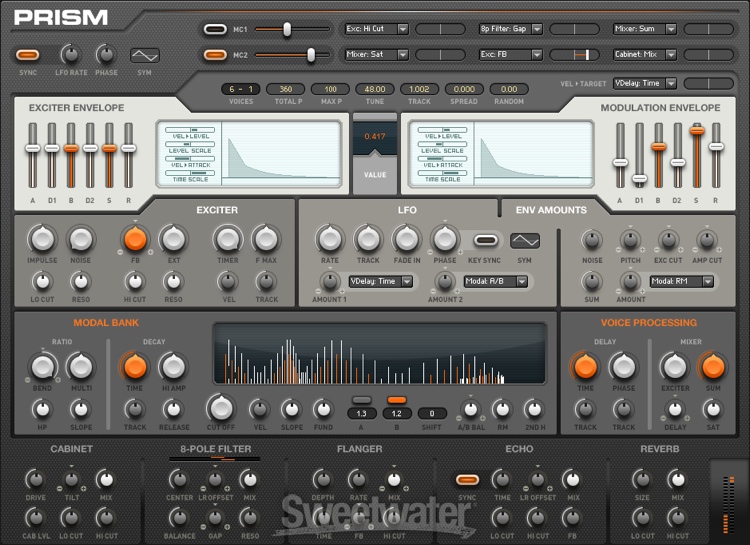Click the Exciter NOISE knob
Viewport: 750px width, 545px height.
[80, 239]
